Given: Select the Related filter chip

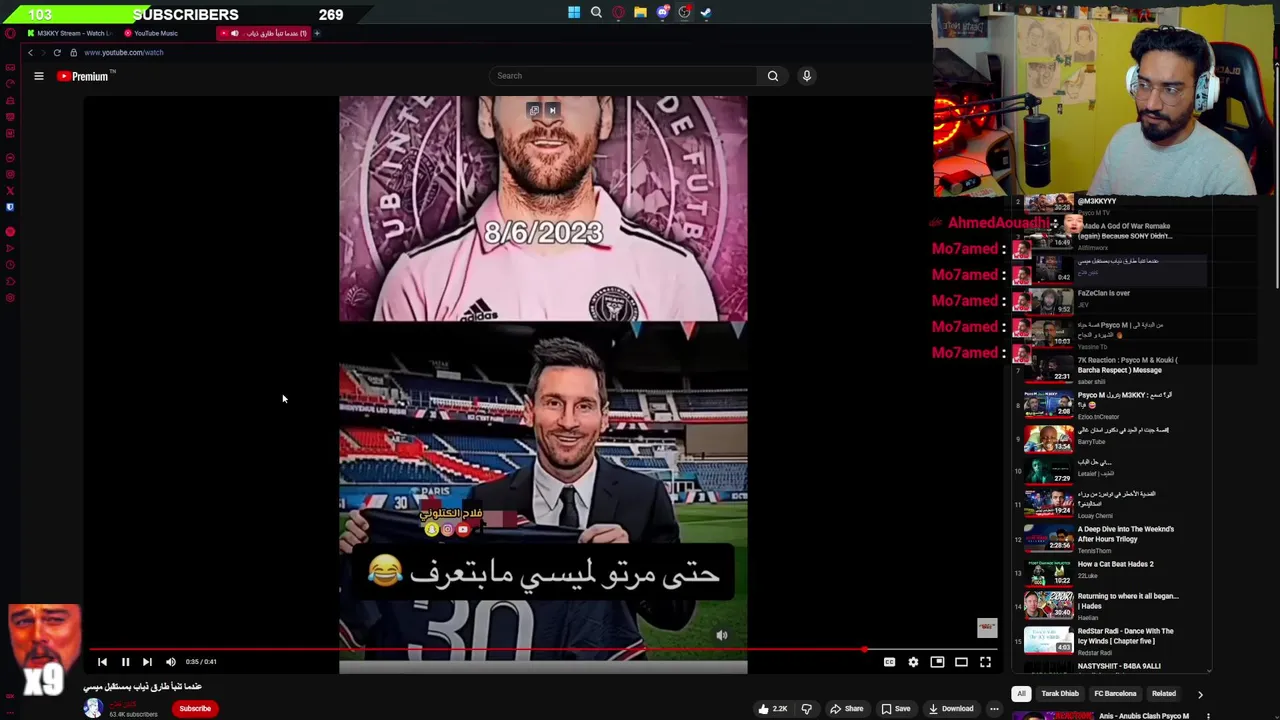Looking at the screenshot, I should [1164, 694].
